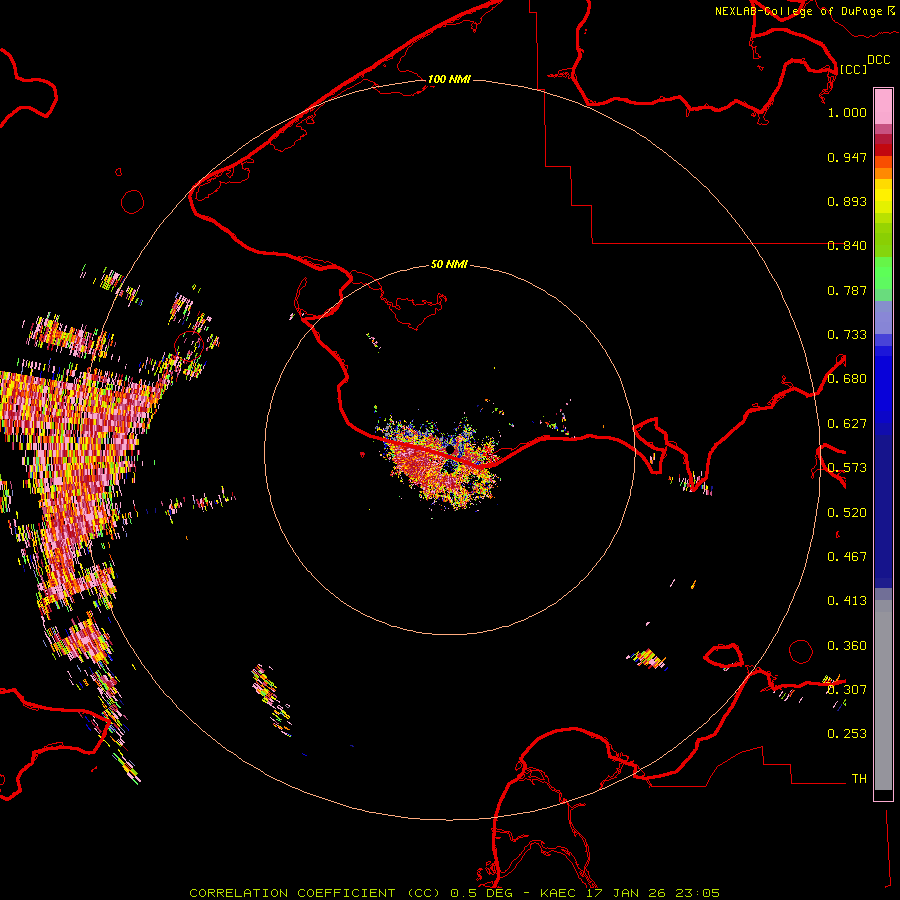Click the 0.467 legend value
The height and width of the screenshot is (900, 900).
click(x=847, y=557)
